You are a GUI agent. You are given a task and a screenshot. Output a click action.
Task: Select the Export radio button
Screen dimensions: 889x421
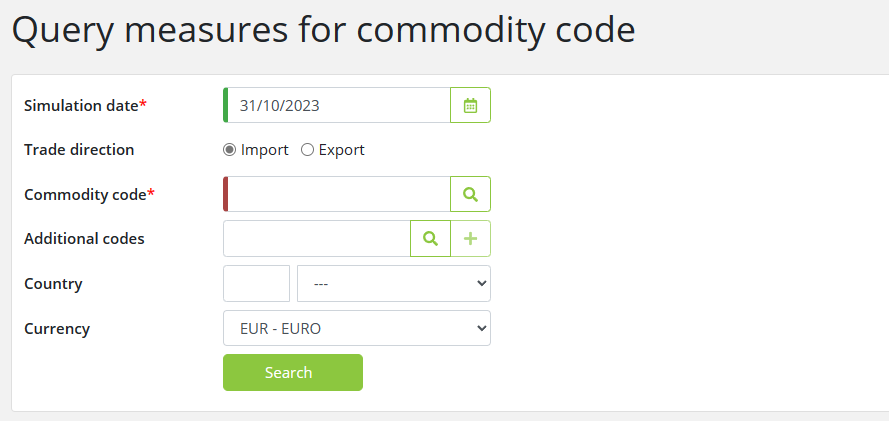click(308, 150)
